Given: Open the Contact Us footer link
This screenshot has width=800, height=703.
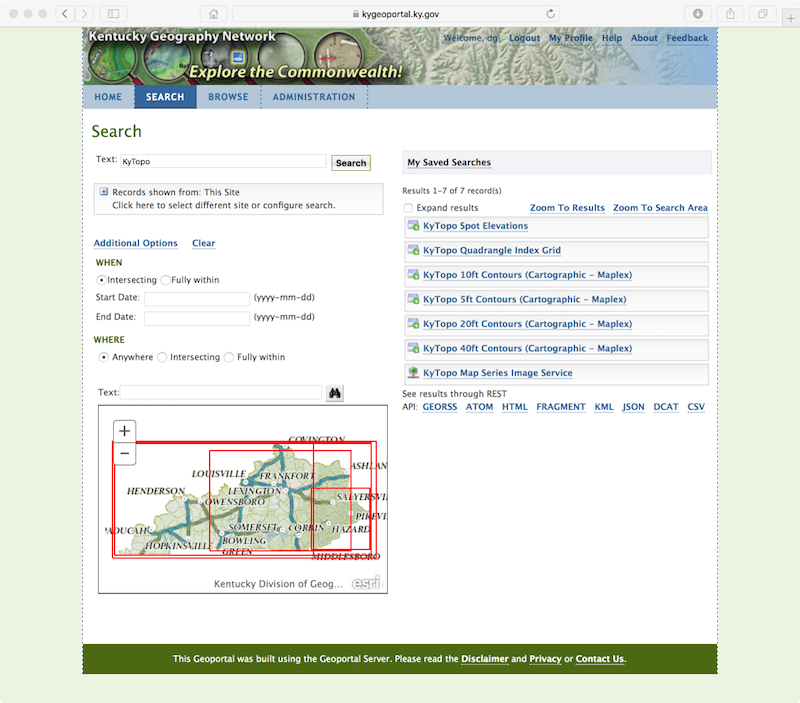Looking at the screenshot, I should click(599, 659).
